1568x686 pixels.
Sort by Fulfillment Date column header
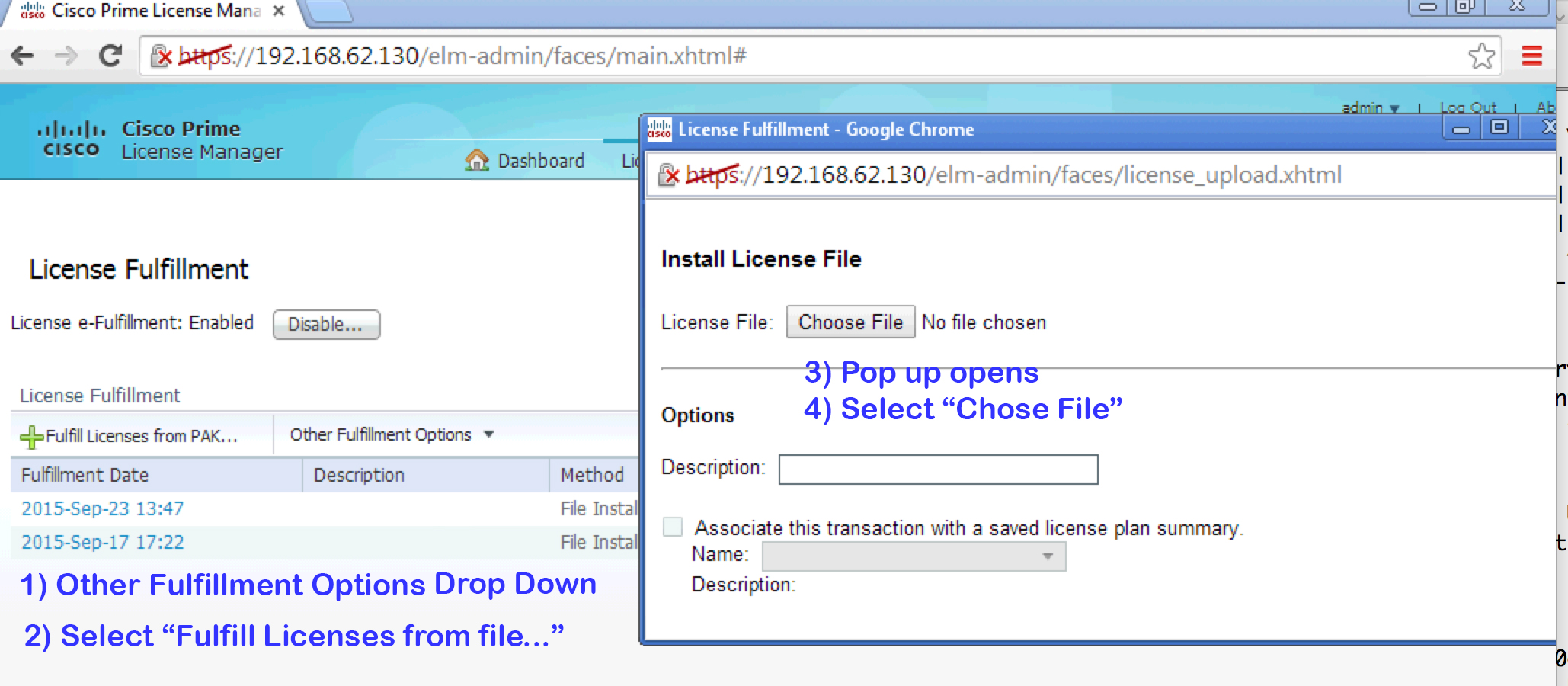click(156, 475)
